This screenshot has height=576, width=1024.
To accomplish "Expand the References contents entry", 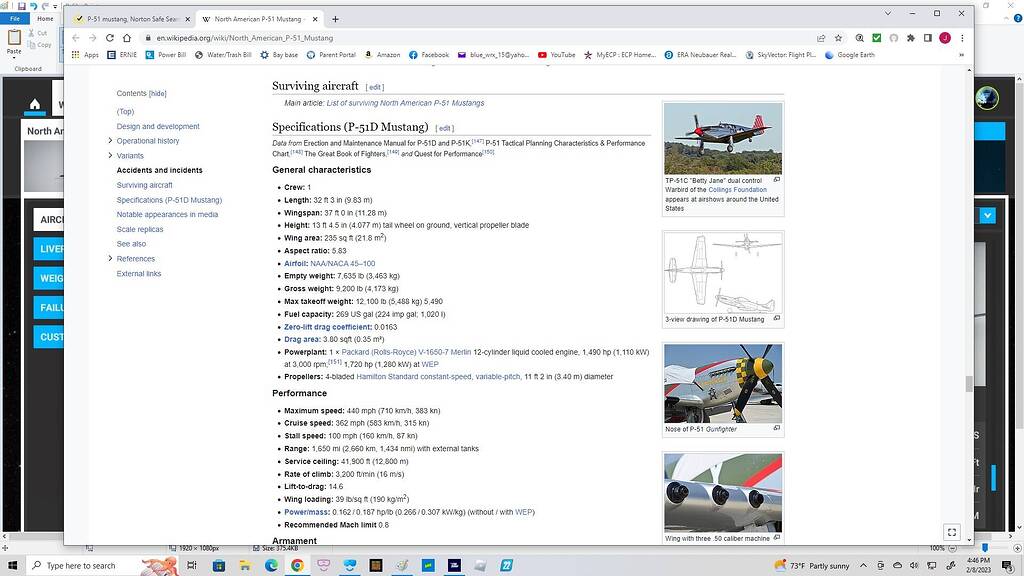I will coord(110,259).
